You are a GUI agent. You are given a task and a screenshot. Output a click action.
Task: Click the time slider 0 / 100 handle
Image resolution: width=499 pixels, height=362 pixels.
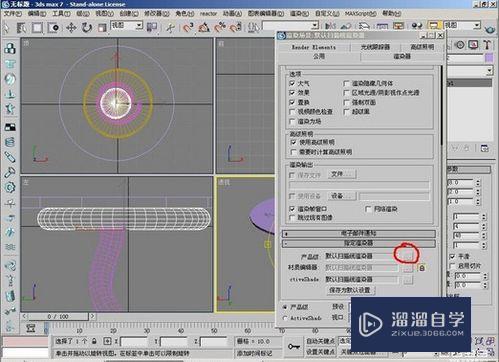pyautogui.click(x=58, y=316)
